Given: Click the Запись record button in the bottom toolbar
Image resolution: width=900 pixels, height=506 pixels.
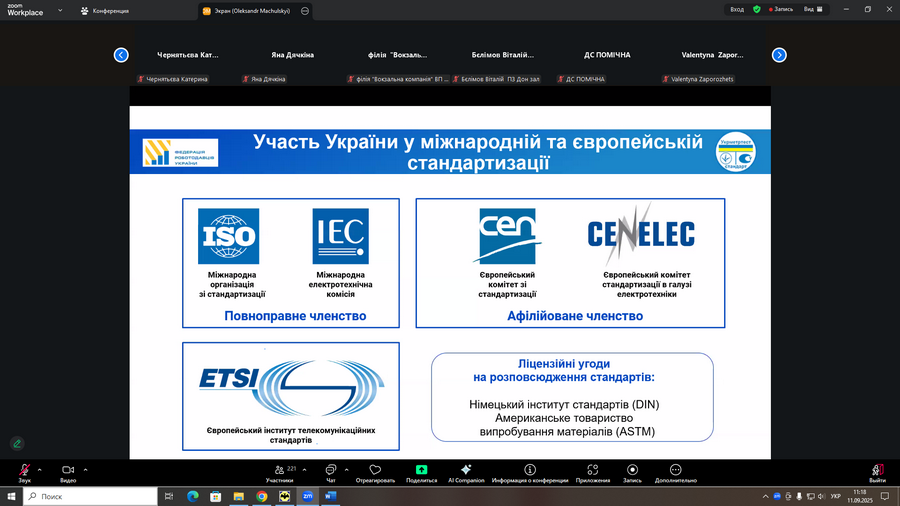Looking at the screenshot, I should tap(632, 473).
